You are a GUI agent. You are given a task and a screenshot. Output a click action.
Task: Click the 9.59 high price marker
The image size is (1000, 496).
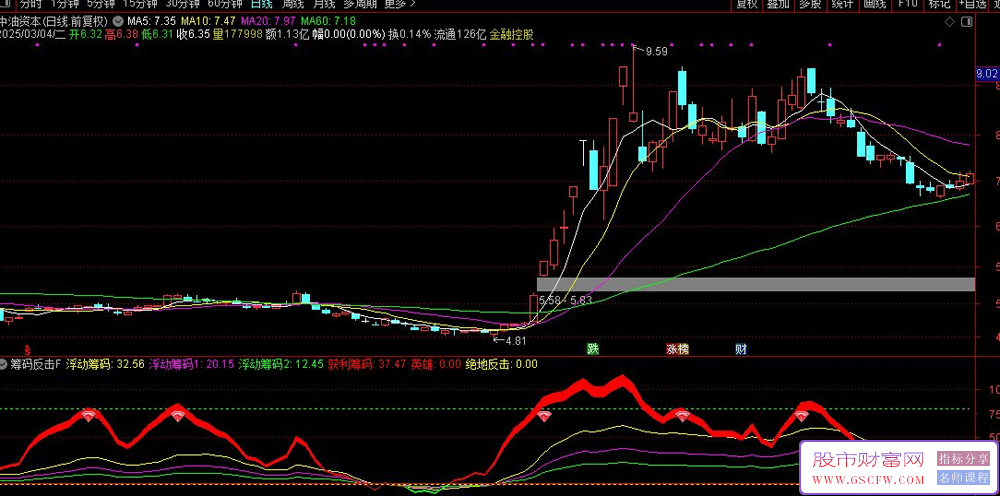click(x=656, y=52)
